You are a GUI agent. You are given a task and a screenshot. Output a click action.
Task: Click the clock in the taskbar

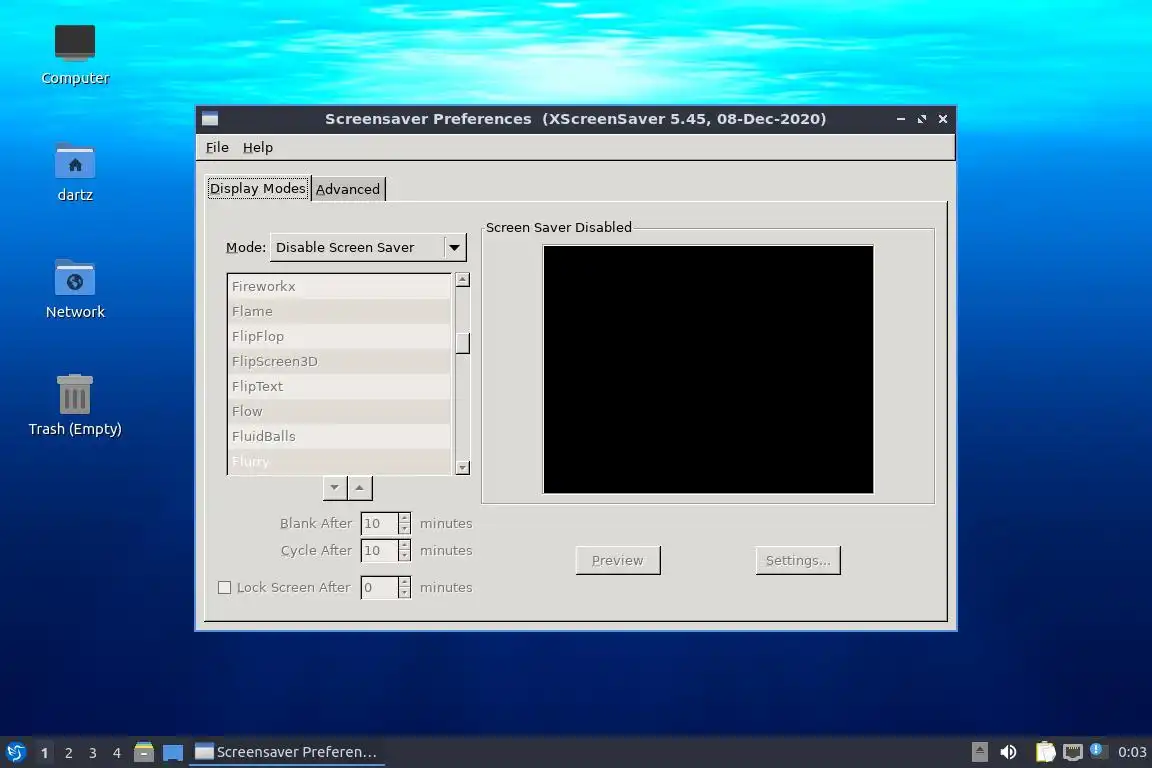click(1131, 752)
